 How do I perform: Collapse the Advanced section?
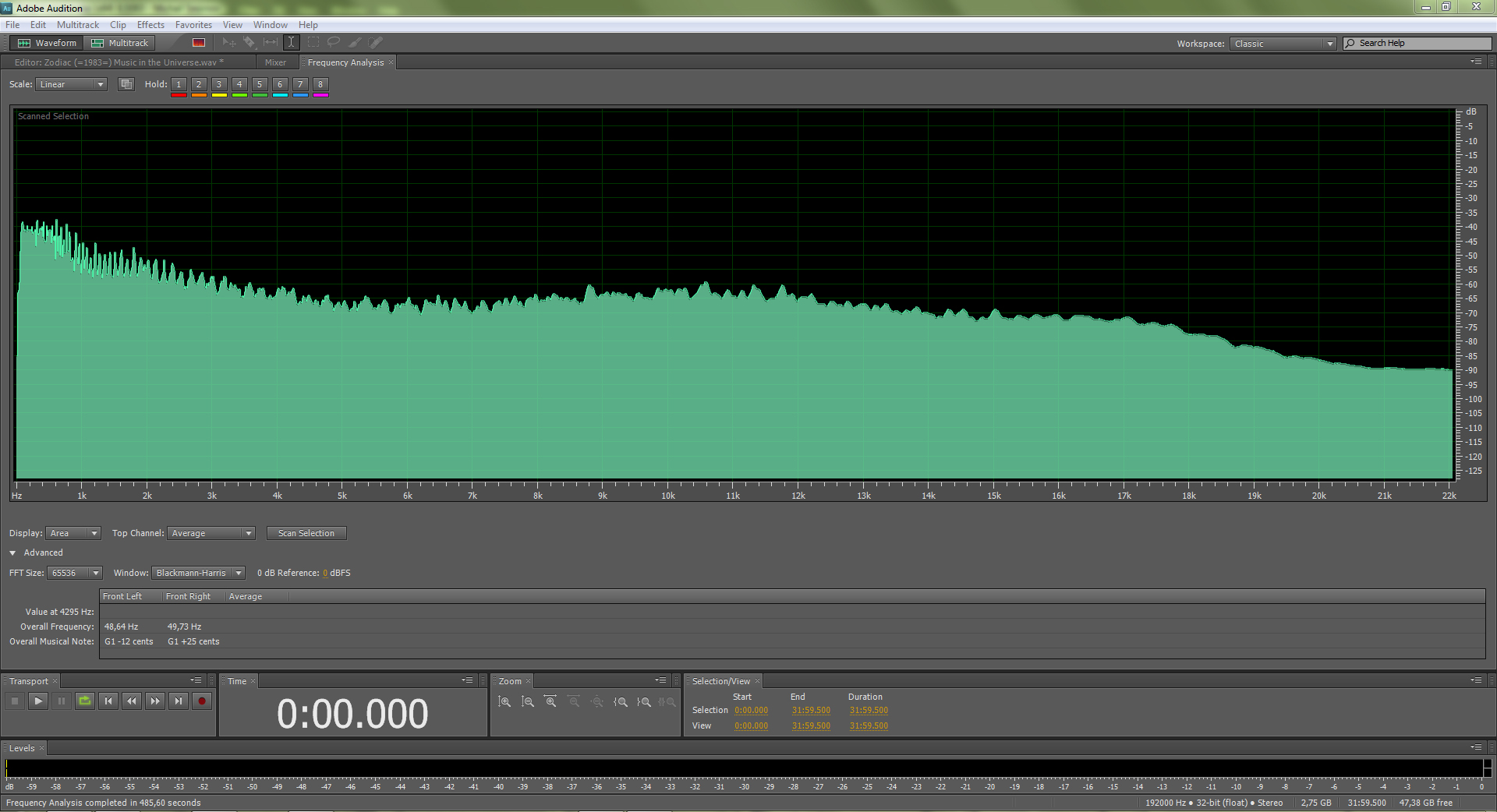click(13, 553)
